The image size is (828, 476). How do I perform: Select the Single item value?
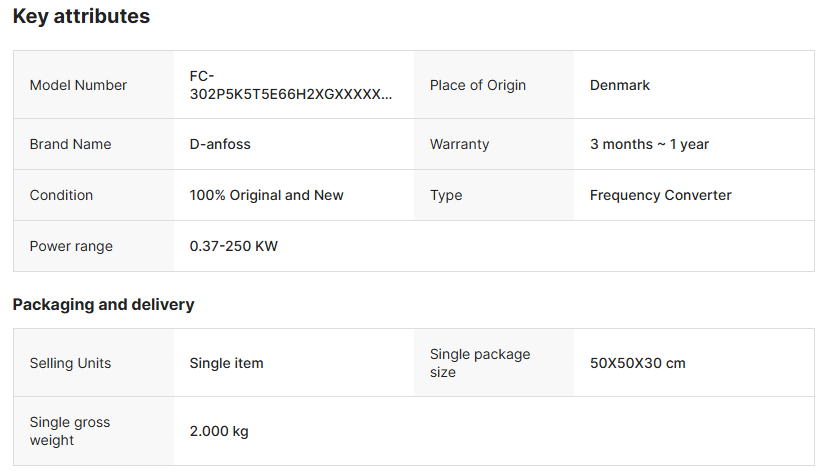(226, 364)
